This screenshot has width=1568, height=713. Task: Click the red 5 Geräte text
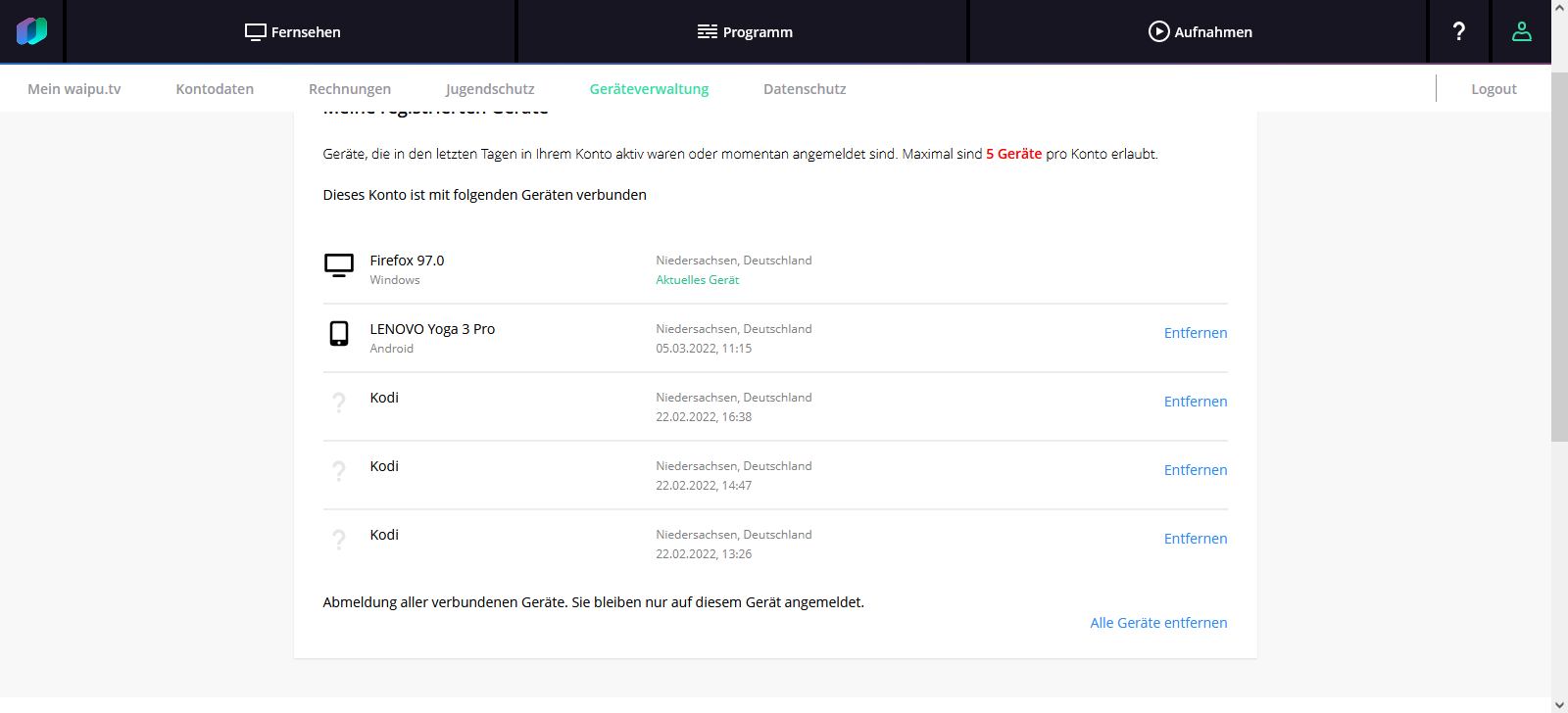click(x=1013, y=154)
